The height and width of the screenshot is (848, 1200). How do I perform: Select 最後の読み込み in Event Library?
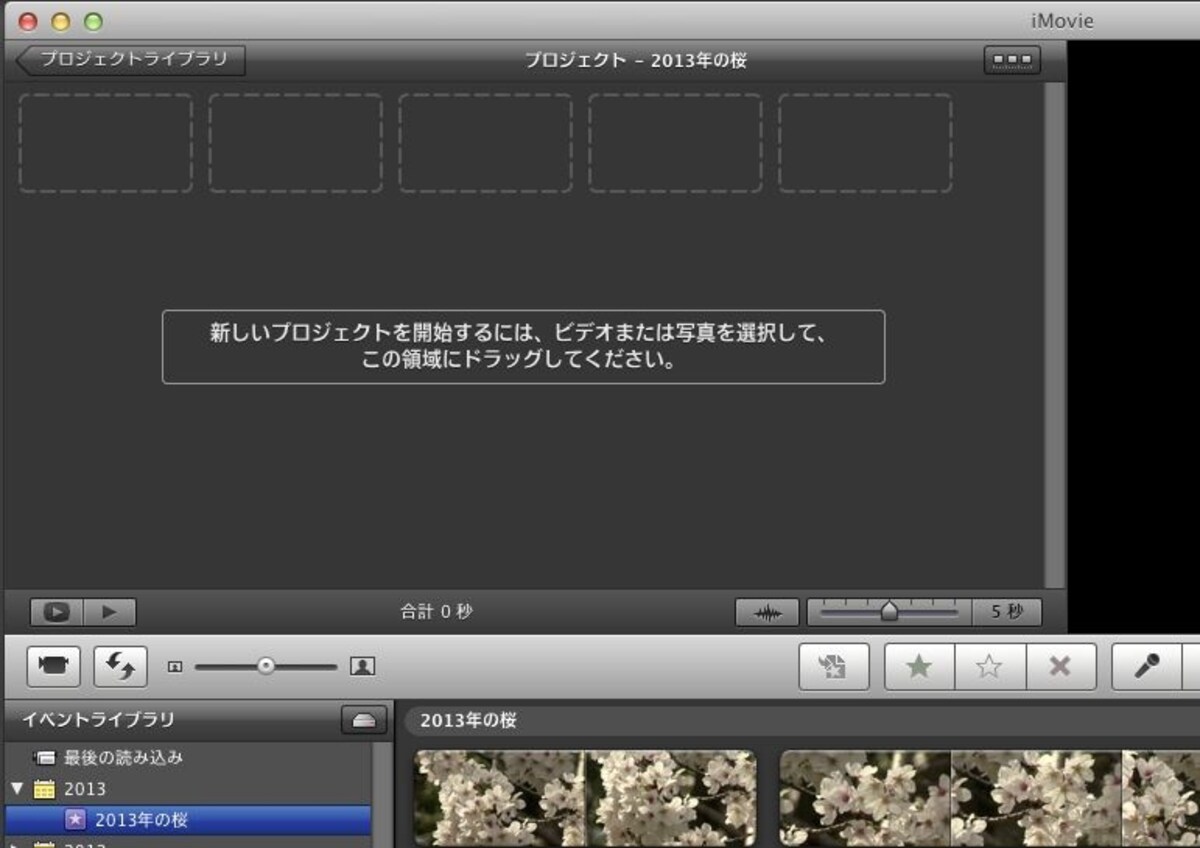click(x=123, y=758)
